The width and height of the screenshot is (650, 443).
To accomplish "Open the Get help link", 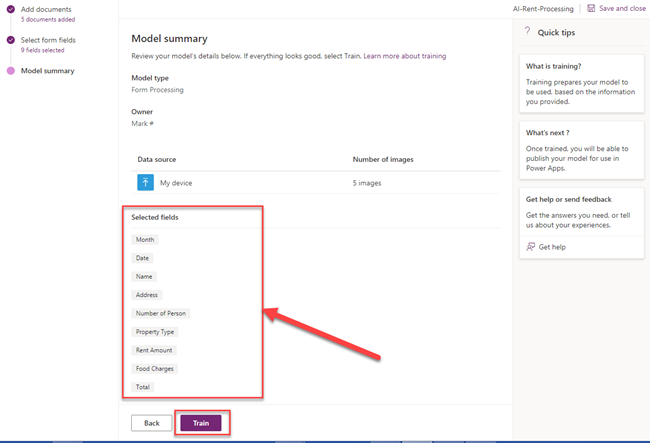I will click(552, 247).
